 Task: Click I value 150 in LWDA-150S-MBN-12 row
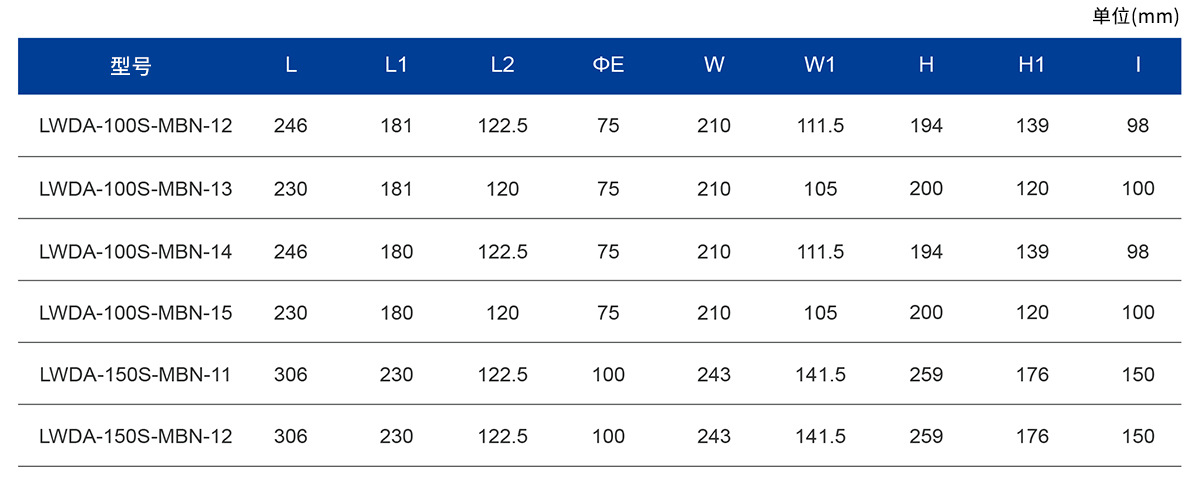click(x=1138, y=437)
